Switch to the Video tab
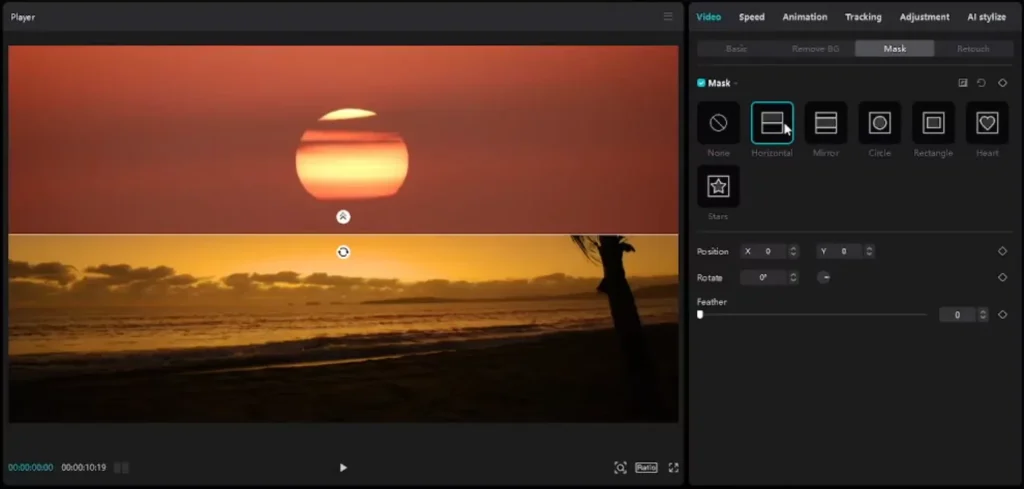 (709, 17)
